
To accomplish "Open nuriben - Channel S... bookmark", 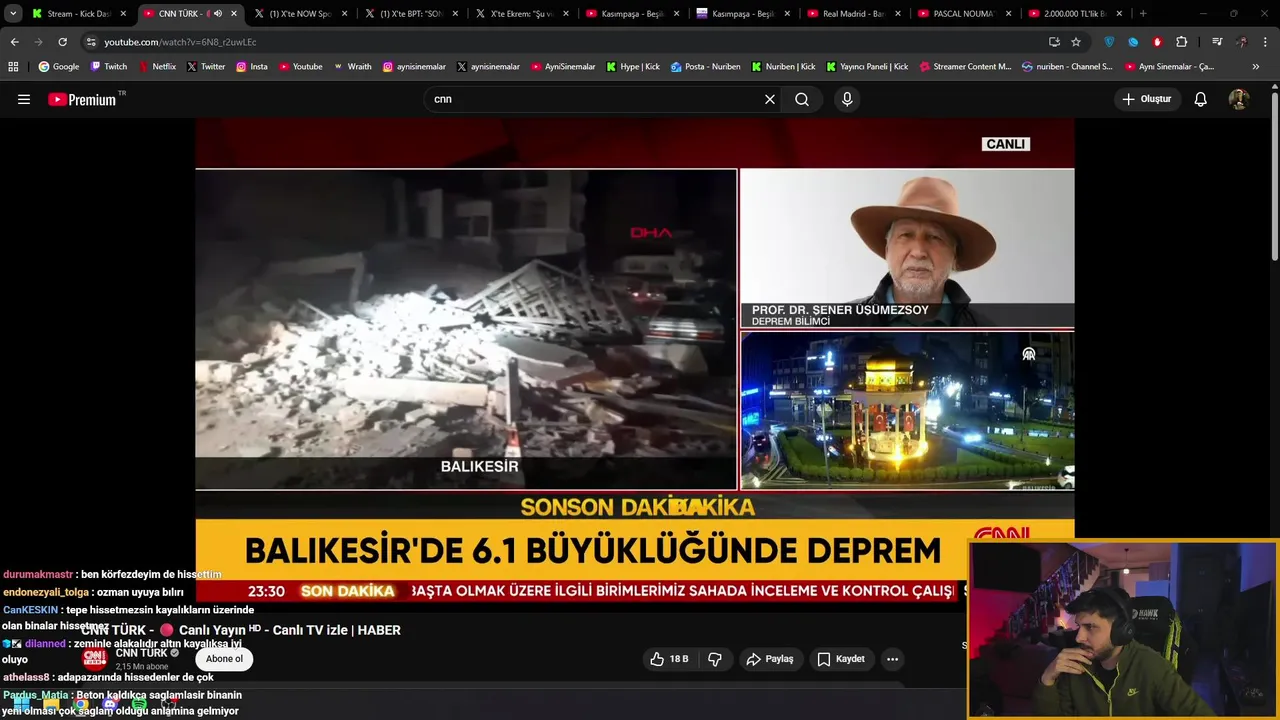I will click(1067, 66).
